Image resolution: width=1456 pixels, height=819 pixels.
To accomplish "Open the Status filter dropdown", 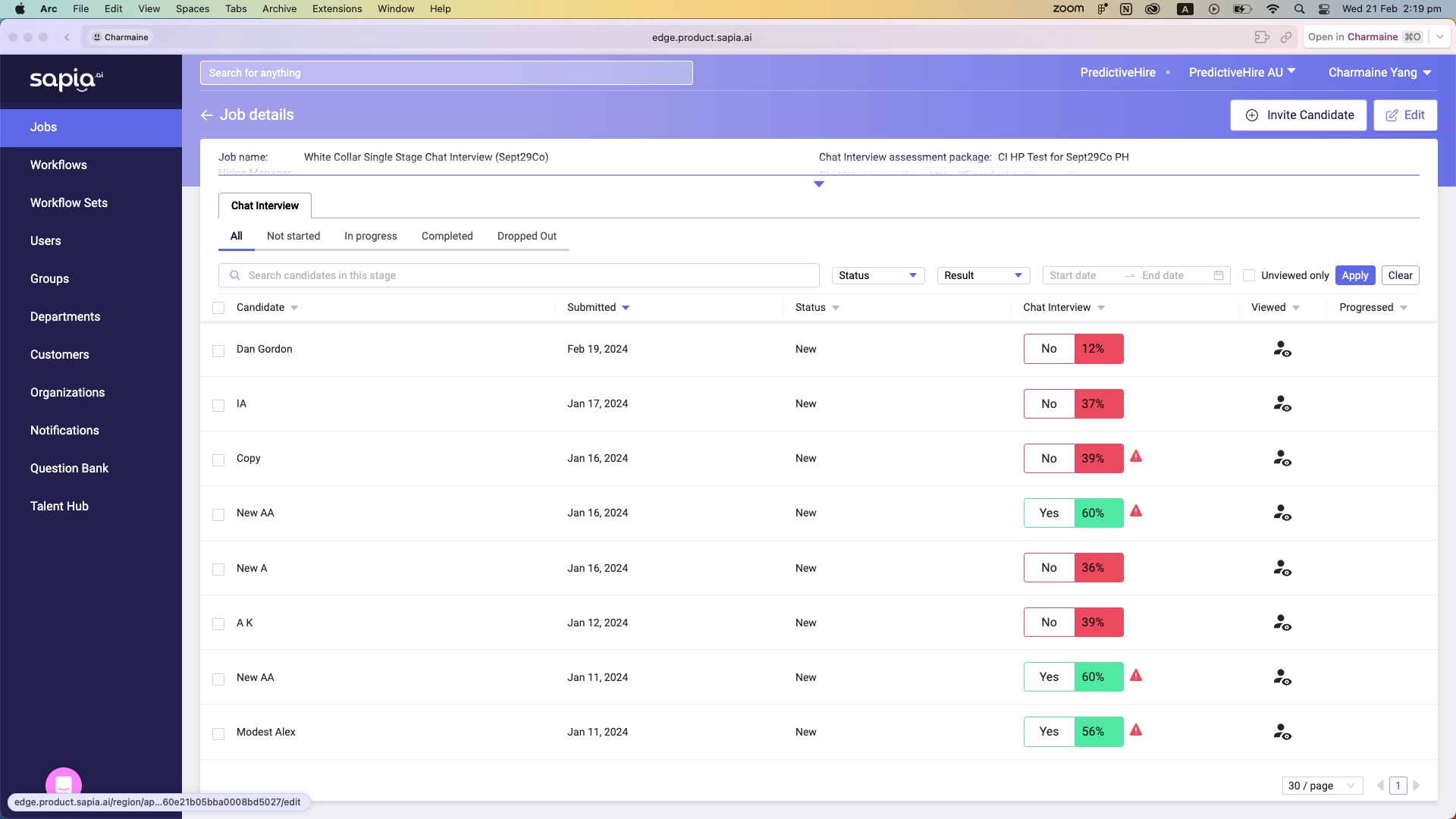I will 878,275.
